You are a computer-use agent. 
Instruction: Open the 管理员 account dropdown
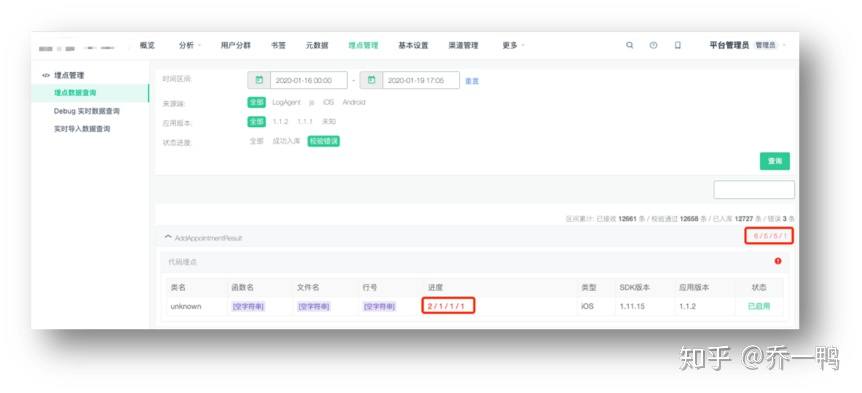(x=770, y=46)
